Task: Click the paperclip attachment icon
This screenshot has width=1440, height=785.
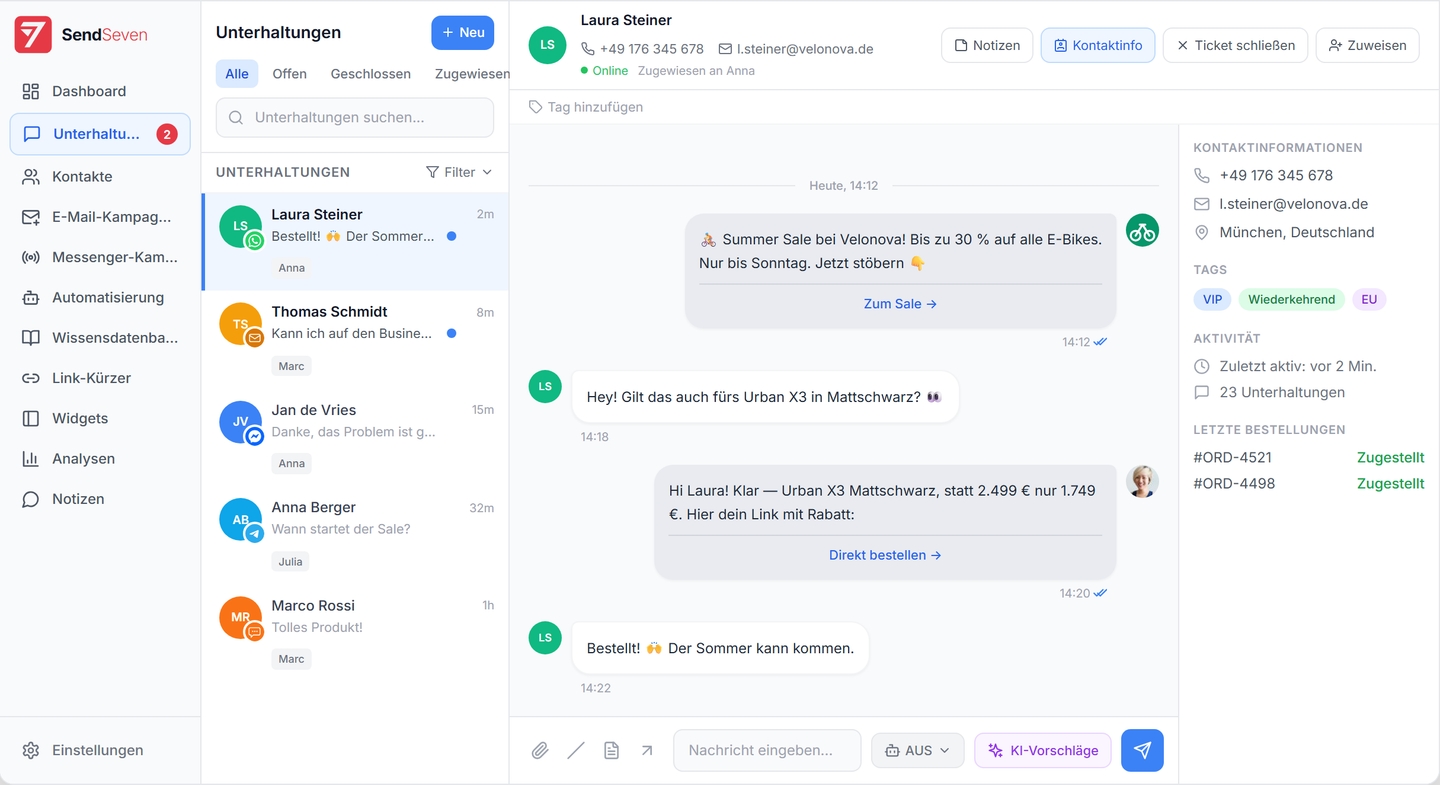Action: tap(540, 750)
